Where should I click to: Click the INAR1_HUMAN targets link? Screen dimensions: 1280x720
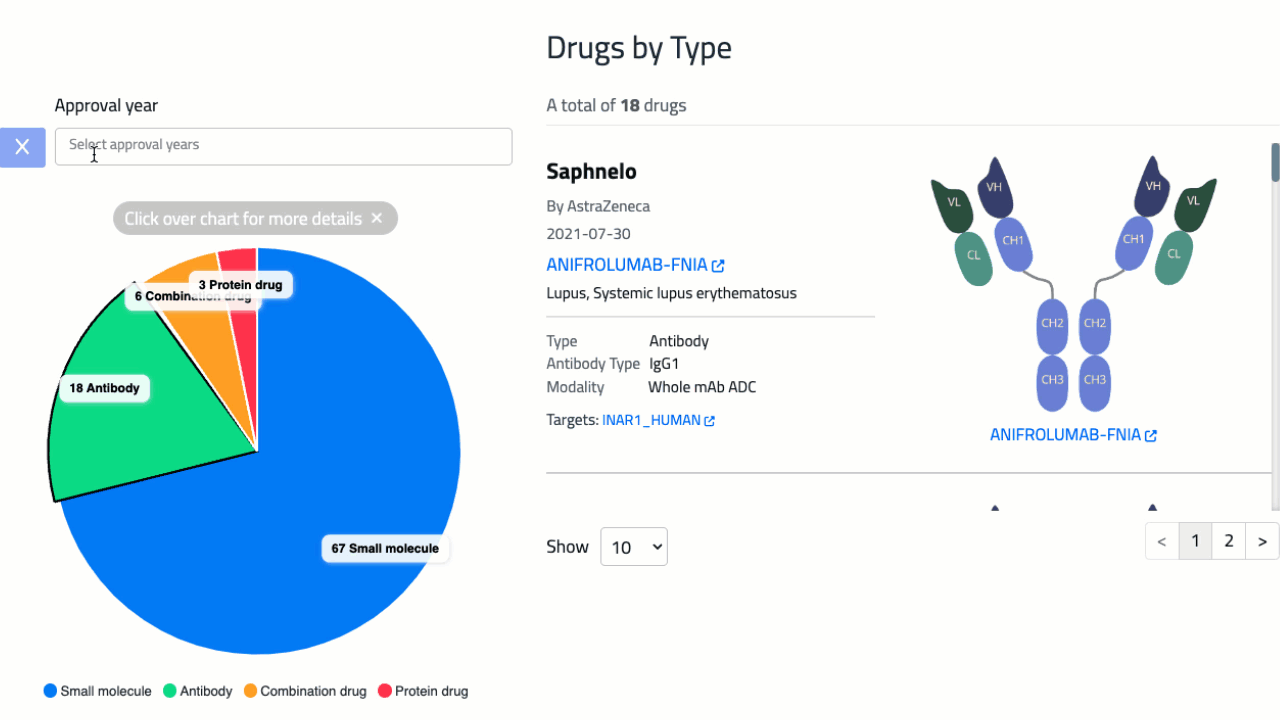pos(651,420)
